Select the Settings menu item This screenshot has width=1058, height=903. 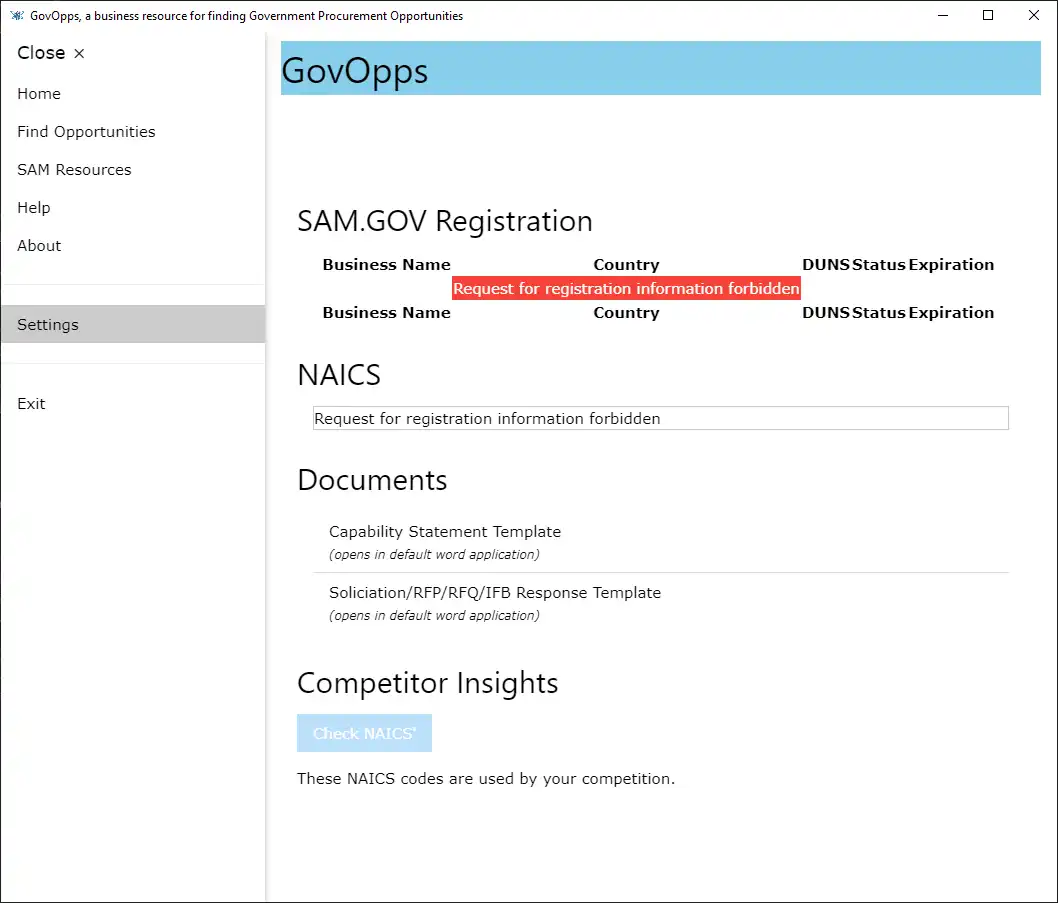point(133,324)
